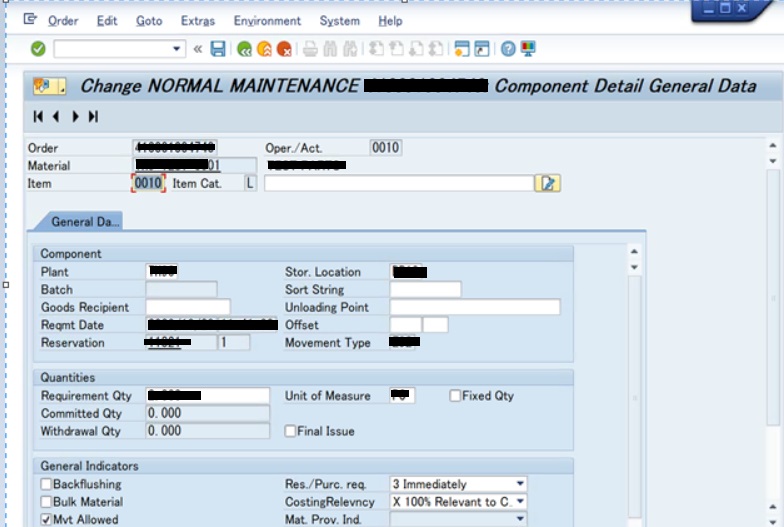Select the General Data tab

[85, 222]
